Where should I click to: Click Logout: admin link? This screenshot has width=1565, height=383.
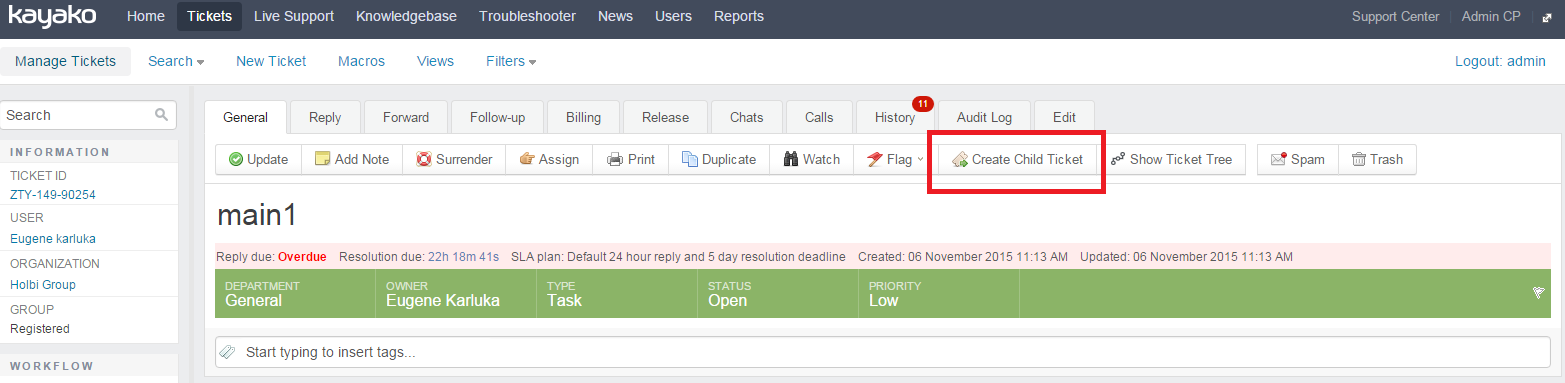click(x=1500, y=61)
